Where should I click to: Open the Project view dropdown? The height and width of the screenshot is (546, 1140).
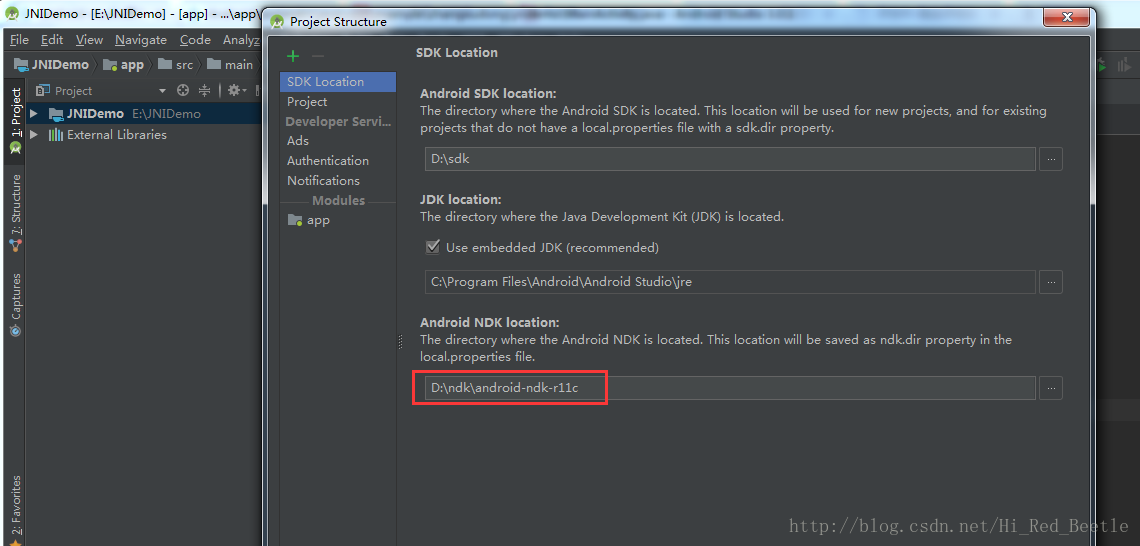pyautogui.click(x=163, y=91)
